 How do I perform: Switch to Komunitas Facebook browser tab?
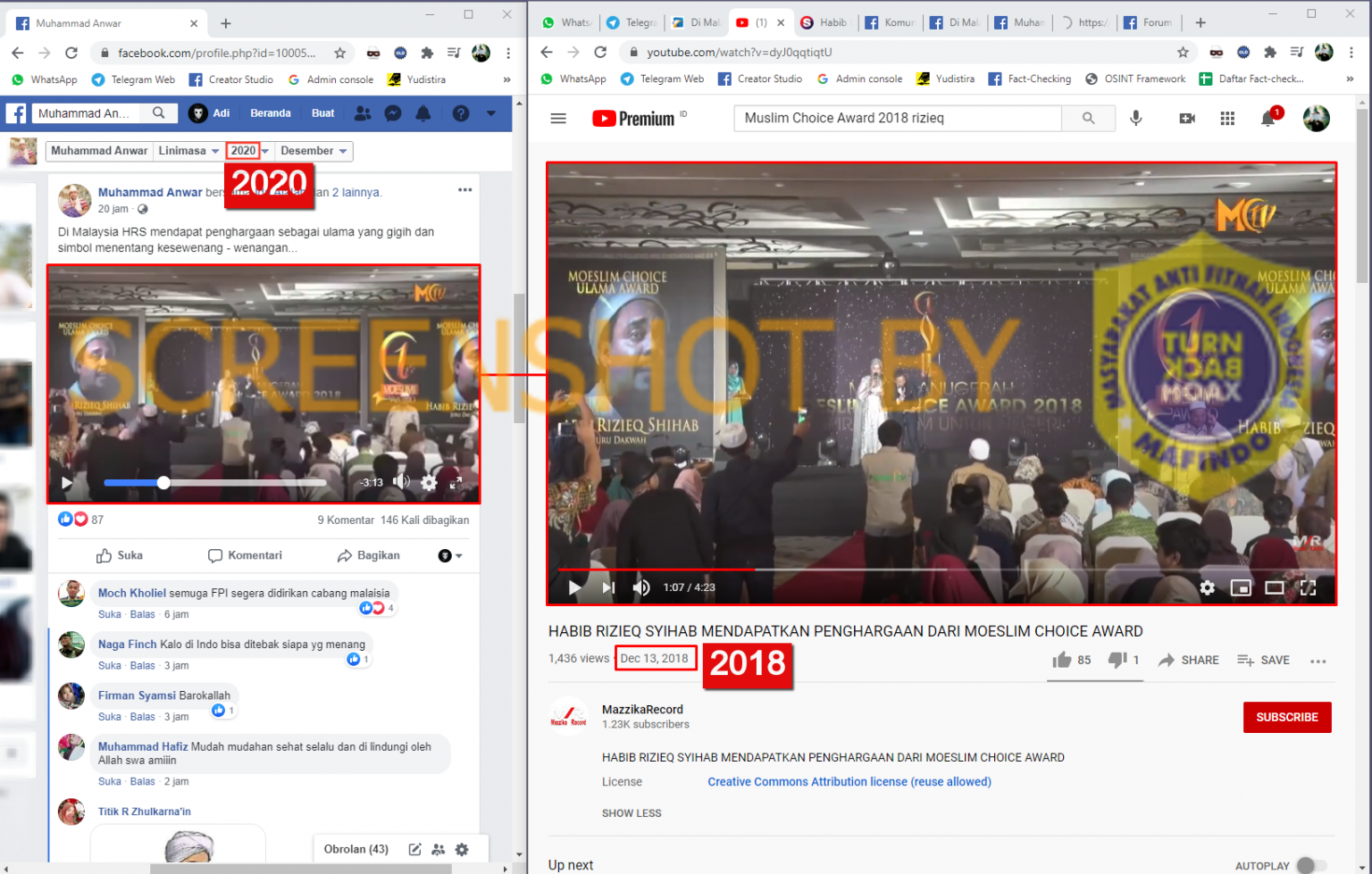coord(890,22)
